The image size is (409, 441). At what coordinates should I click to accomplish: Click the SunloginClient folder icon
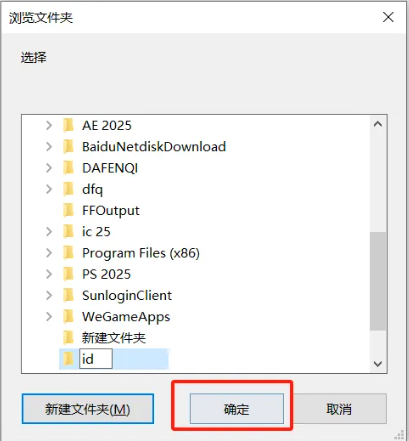coord(69,295)
